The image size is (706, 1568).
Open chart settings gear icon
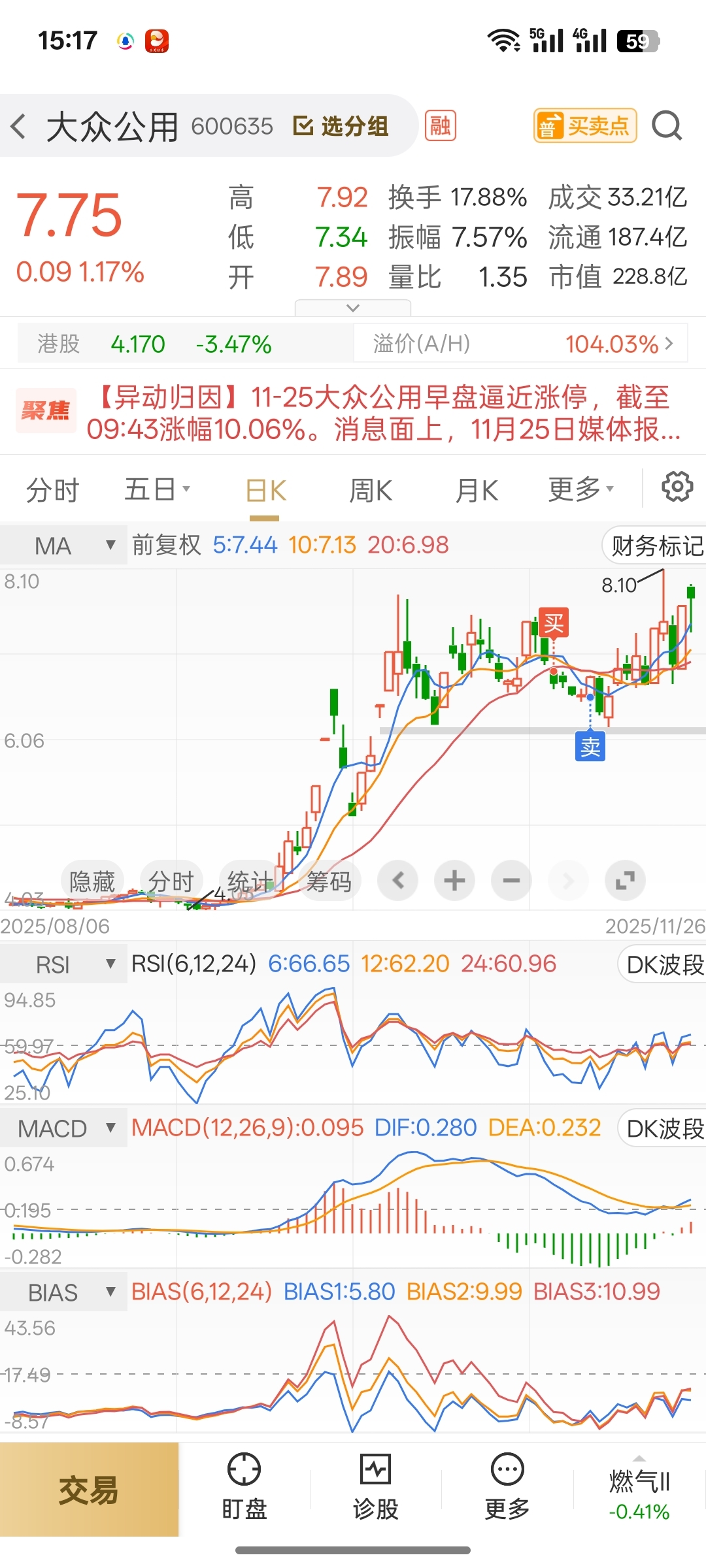(x=677, y=487)
